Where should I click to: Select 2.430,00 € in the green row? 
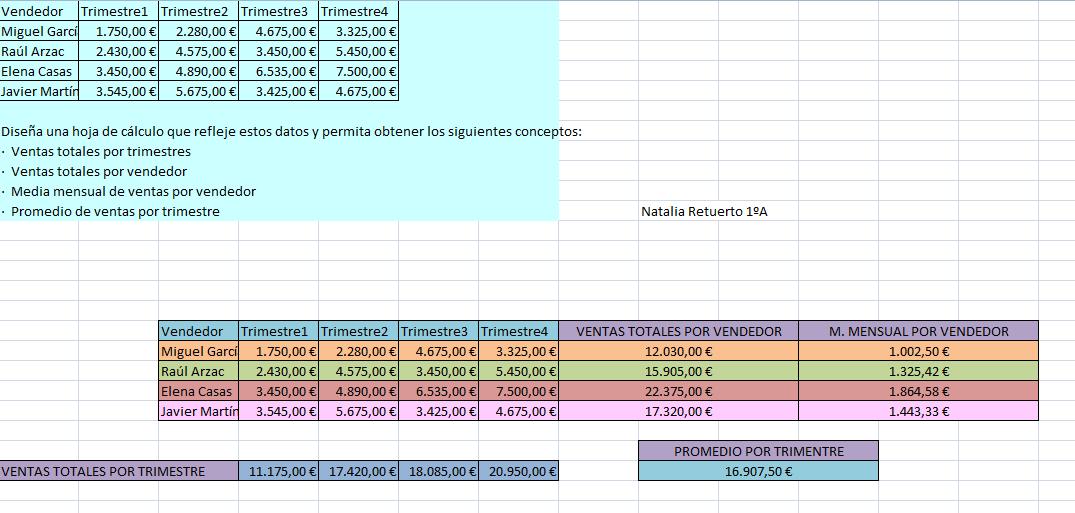278,371
